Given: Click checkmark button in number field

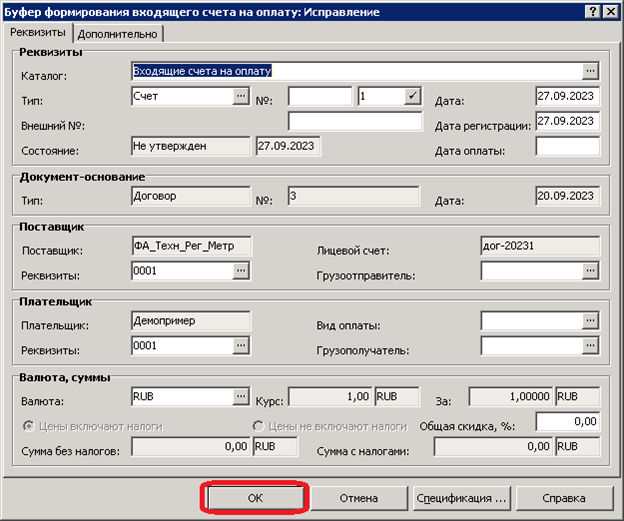Looking at the screenshot, I should (412, 96).
